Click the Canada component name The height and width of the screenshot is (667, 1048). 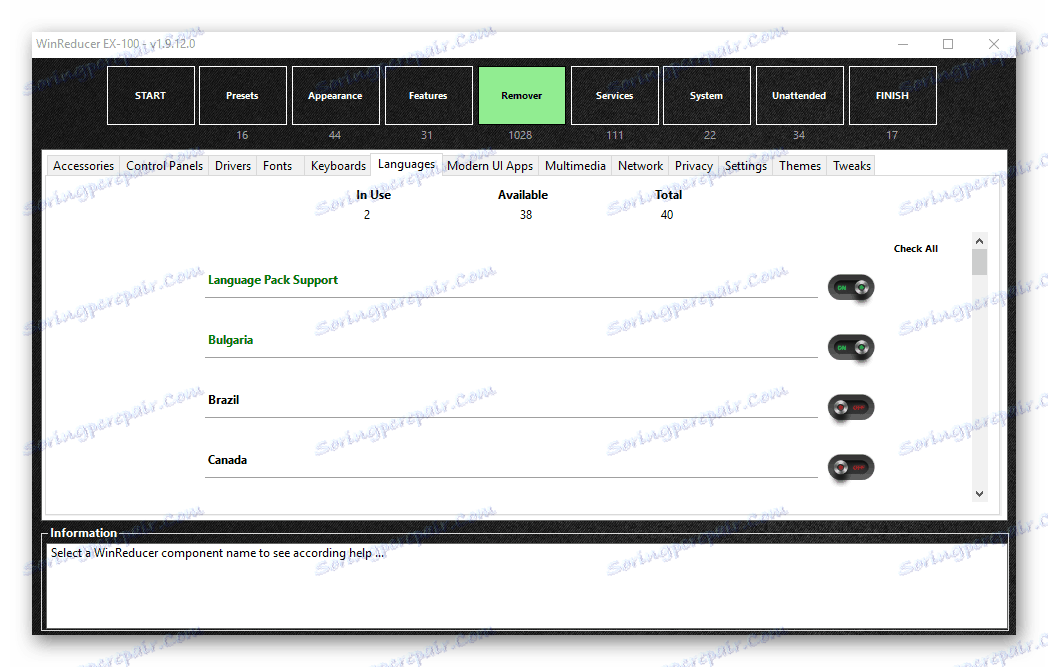(x=227, y=460)
